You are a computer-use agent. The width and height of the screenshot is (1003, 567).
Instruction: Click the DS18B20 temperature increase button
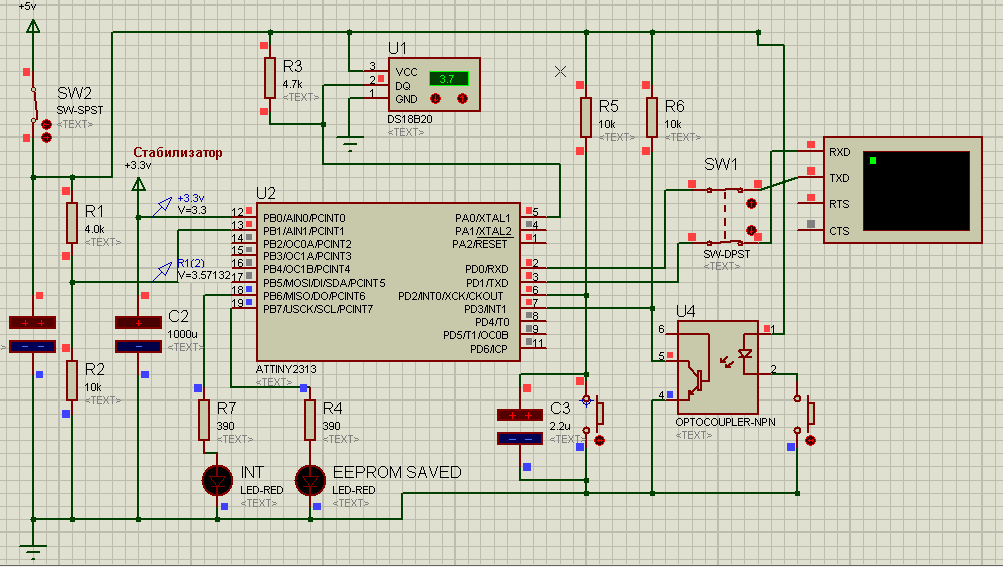tap(462, 99)
